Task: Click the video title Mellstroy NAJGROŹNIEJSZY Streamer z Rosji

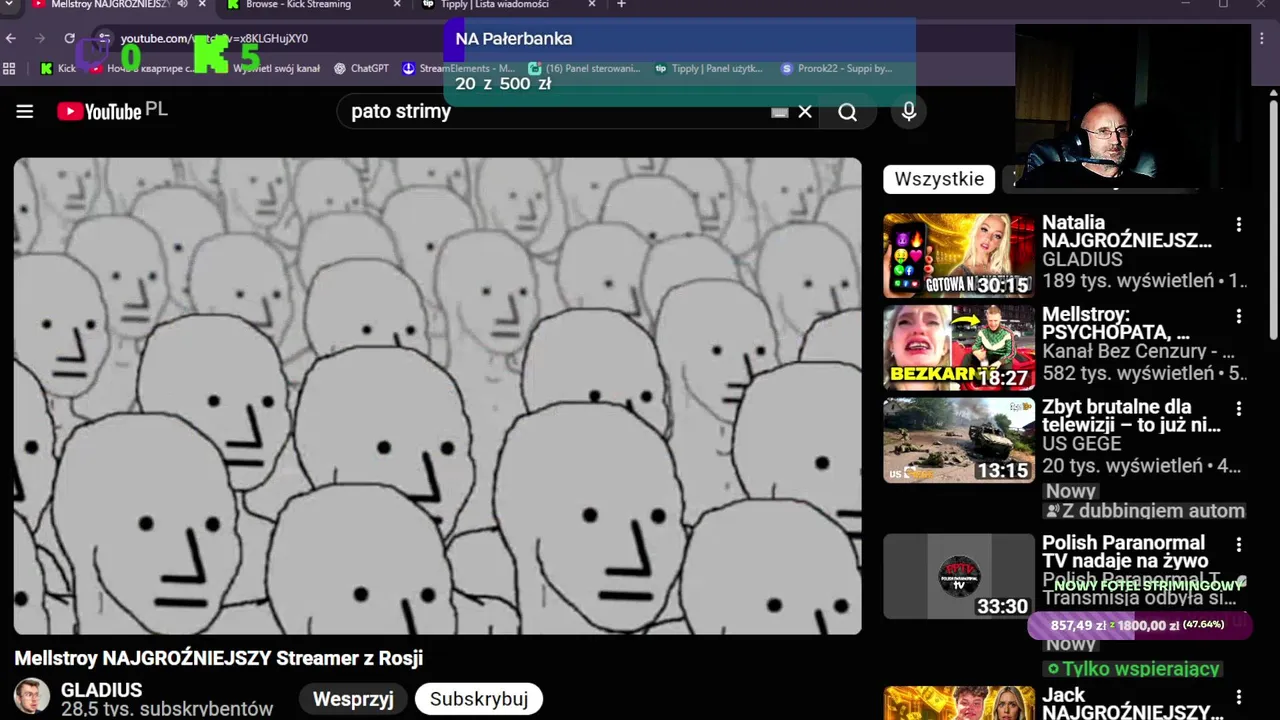Action: click(219, 658)
